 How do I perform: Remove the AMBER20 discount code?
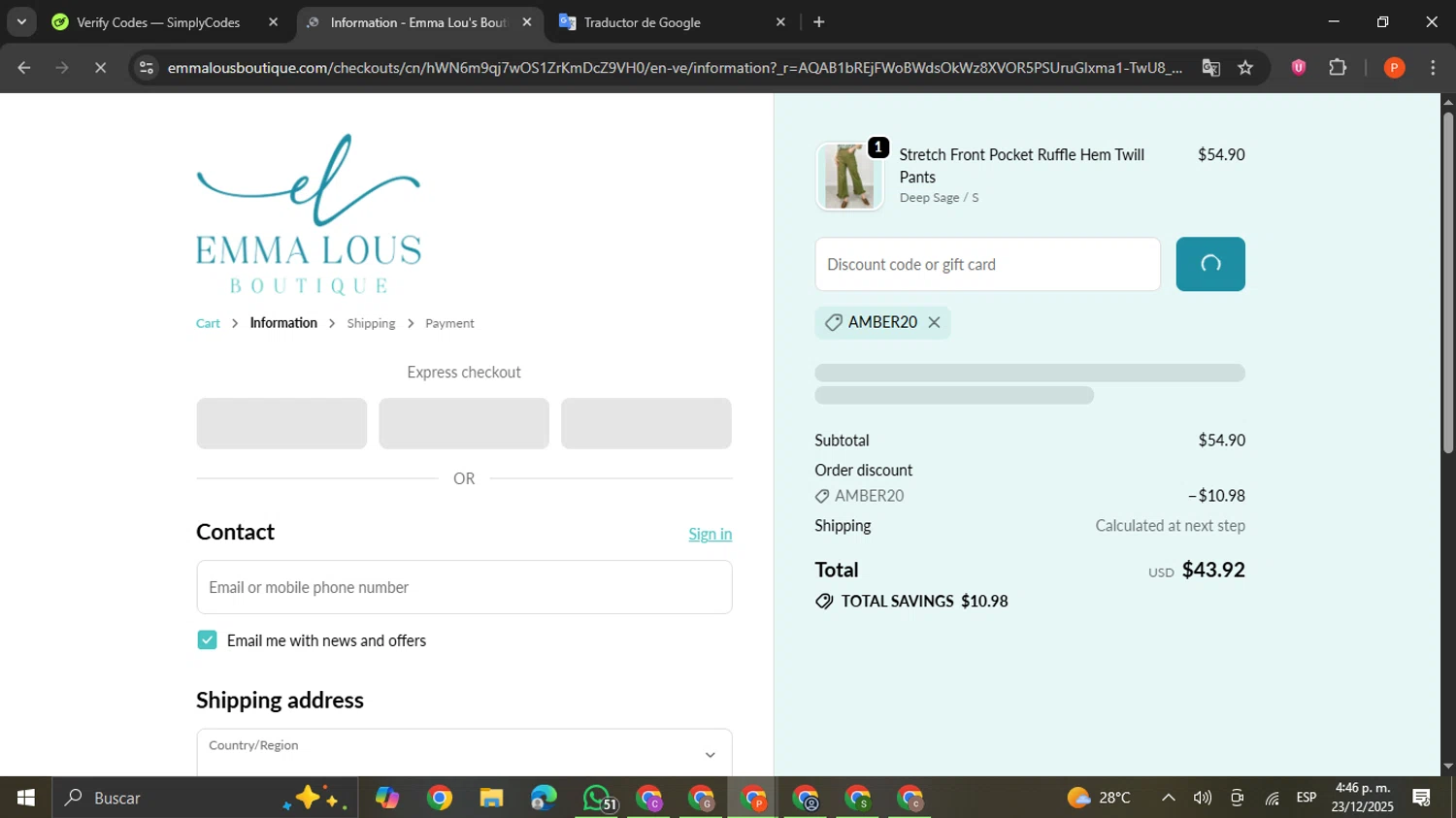click(x=934, y=322)
